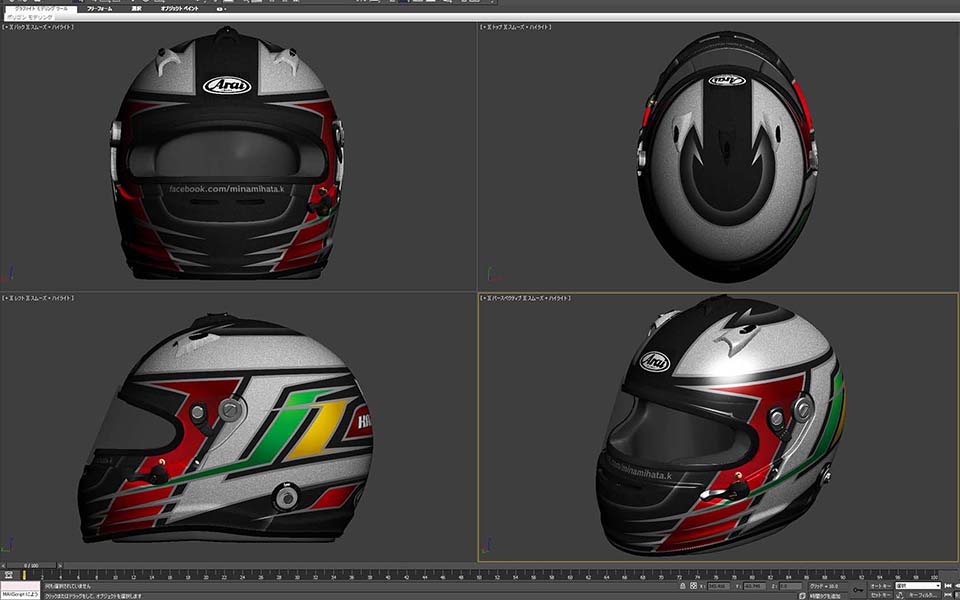Open the [+] menu of the Perspective viewport
This screenshot has height=600, width=960.
coord(483,298)
